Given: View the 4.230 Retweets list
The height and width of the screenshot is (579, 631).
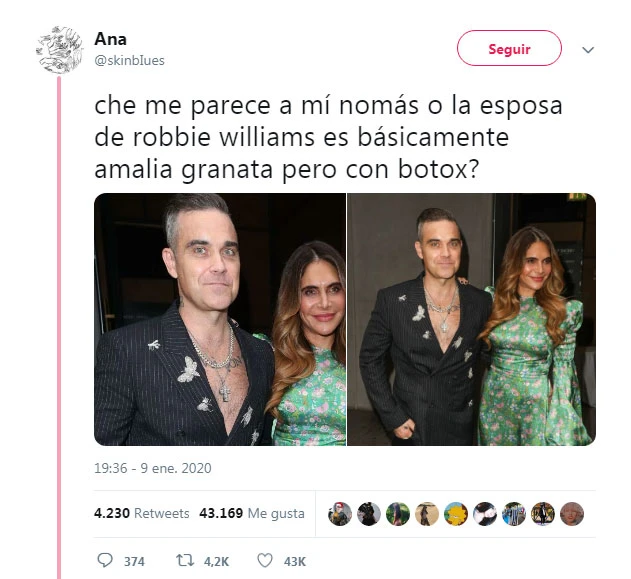Looking at the screenshot, I should [142, 513].
